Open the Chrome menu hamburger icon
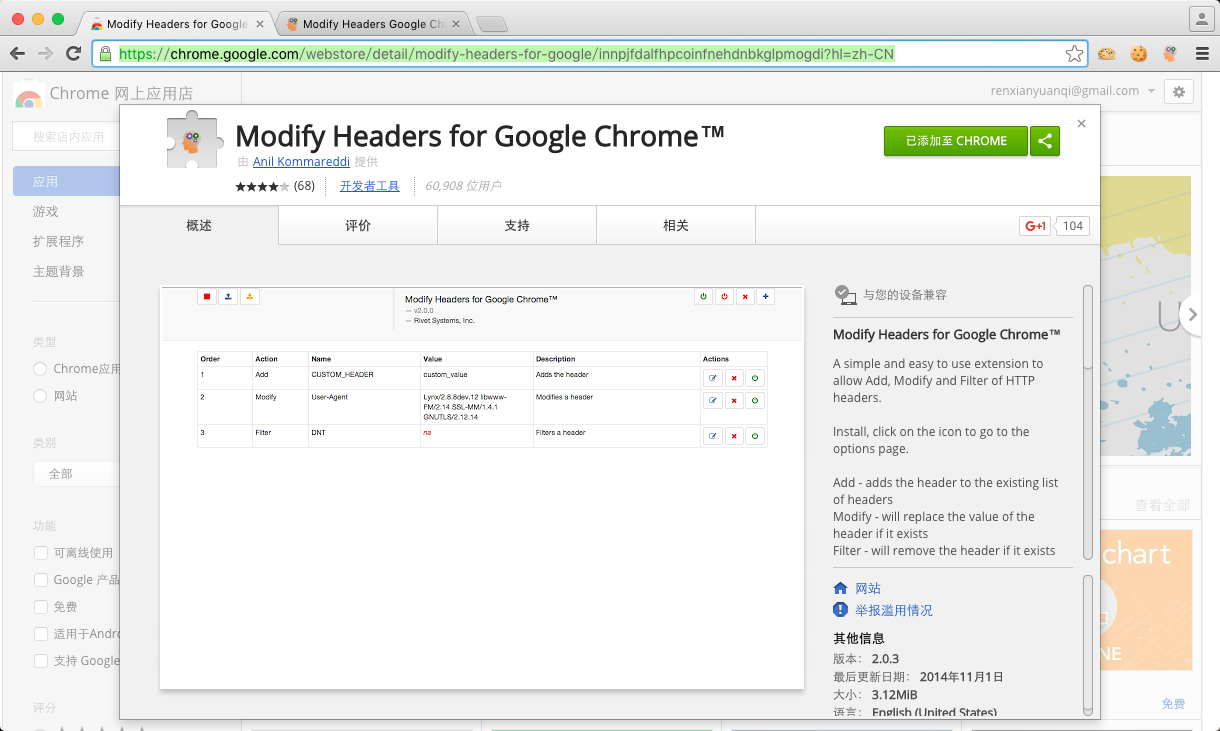Image resolution: width=1220 pixels, height=731 pixels. (x=1202, y=54)
